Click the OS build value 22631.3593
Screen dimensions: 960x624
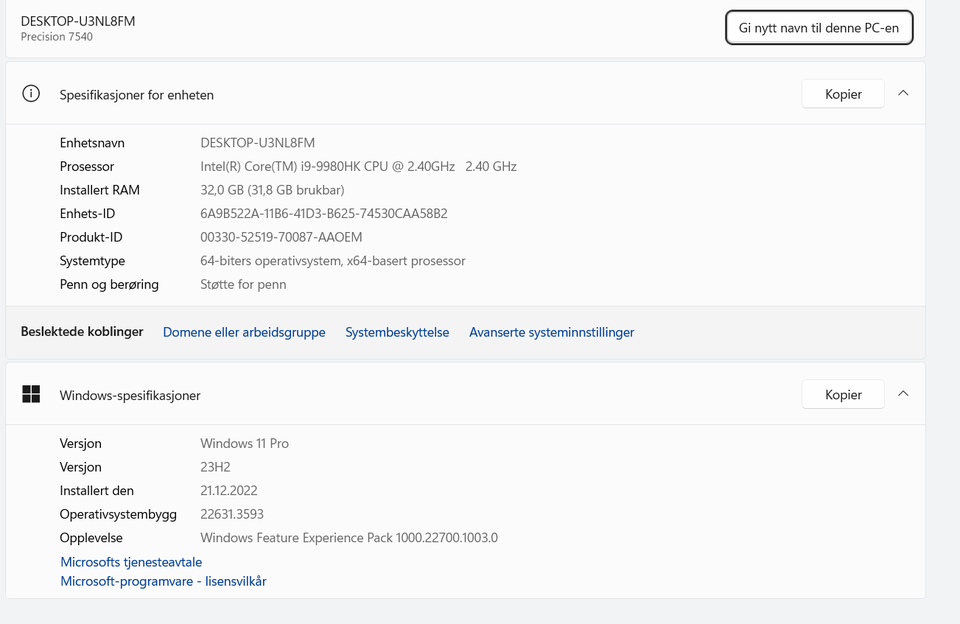(x=232, y=514)
